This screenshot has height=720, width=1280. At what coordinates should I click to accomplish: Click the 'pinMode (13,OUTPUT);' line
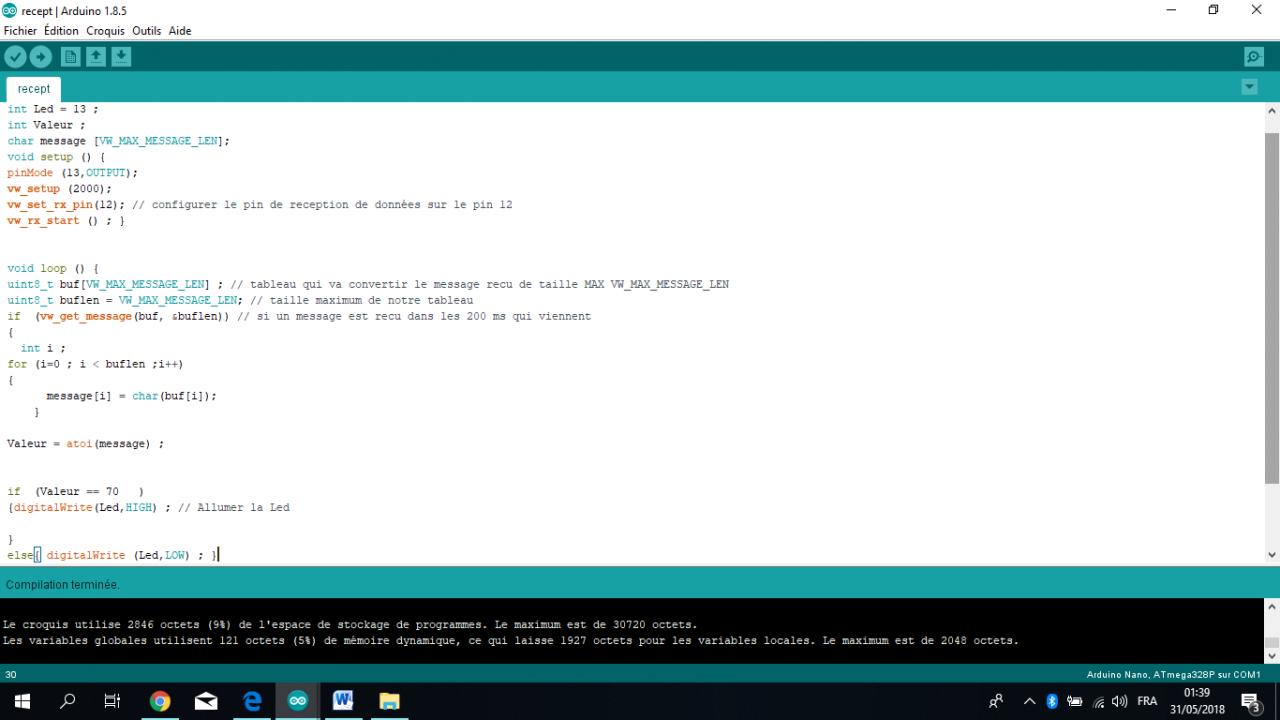click(x=72, y=173)
